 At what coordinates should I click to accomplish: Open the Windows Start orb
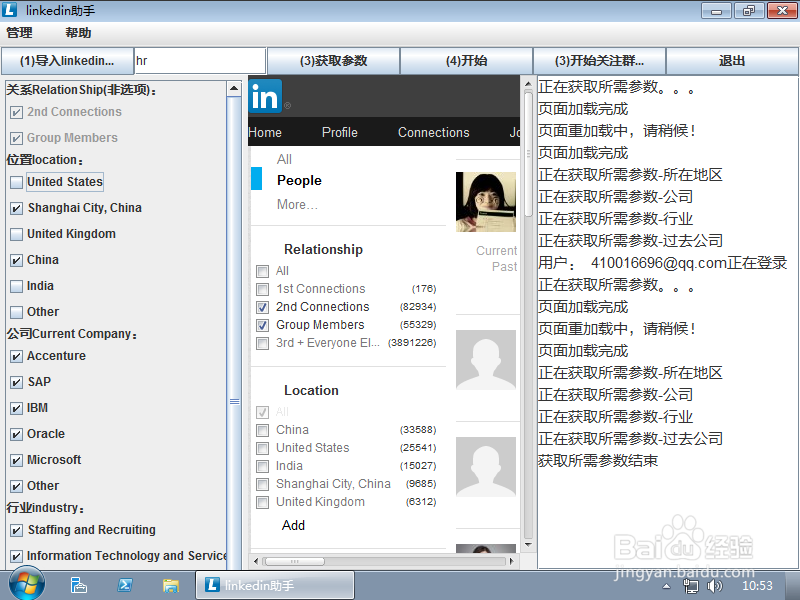point(27,585)
